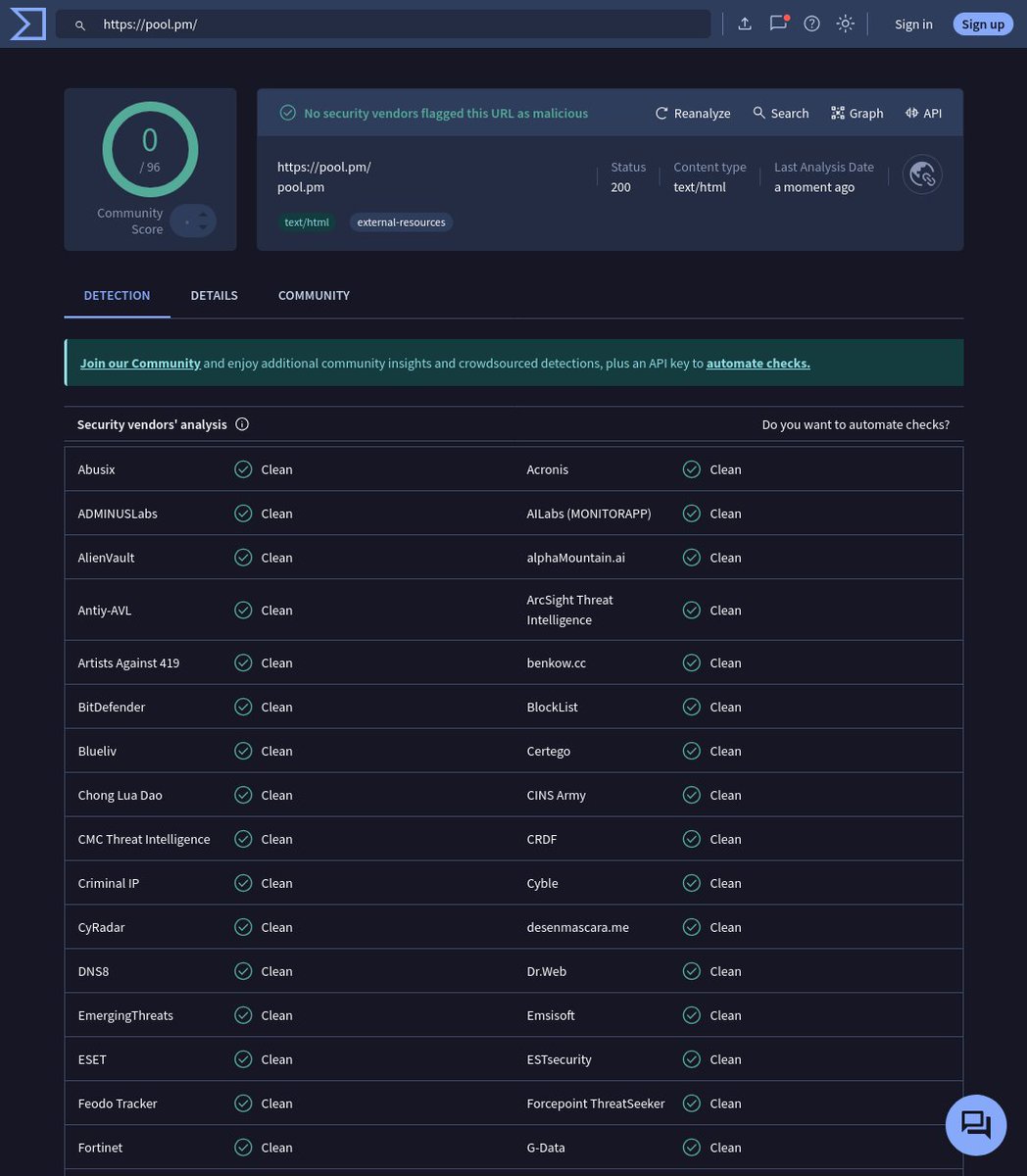Switch to the DETECTION tab
The image size is (1027, 1176).
pos(117,295)
